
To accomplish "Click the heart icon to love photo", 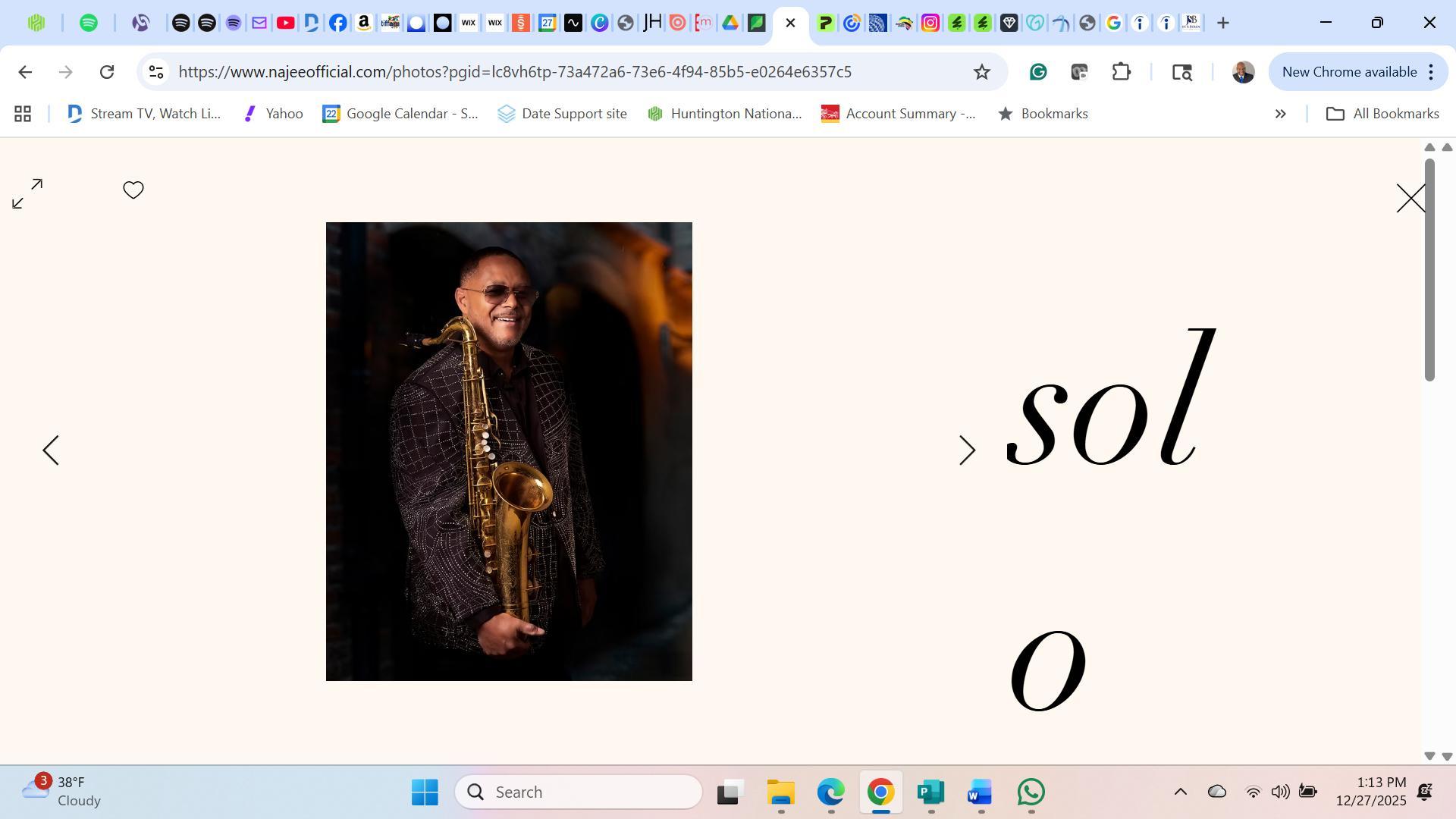I will pos(133,190).
